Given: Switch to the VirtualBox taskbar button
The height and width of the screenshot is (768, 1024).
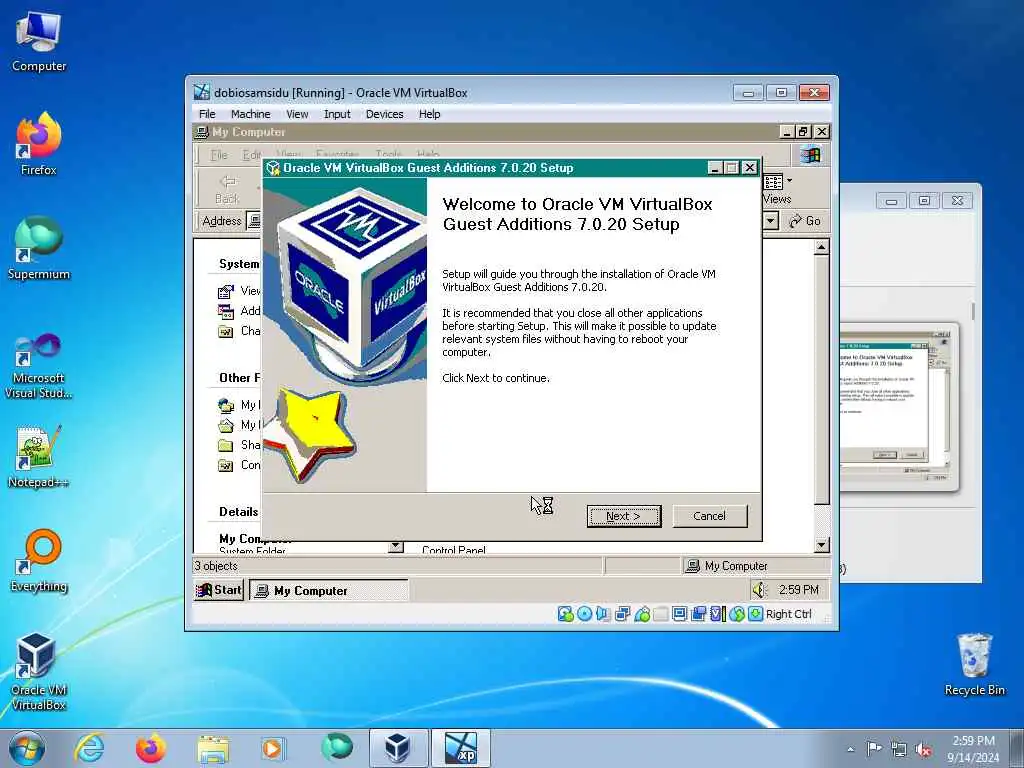Looking at the screenshot, I should (398, 748).
